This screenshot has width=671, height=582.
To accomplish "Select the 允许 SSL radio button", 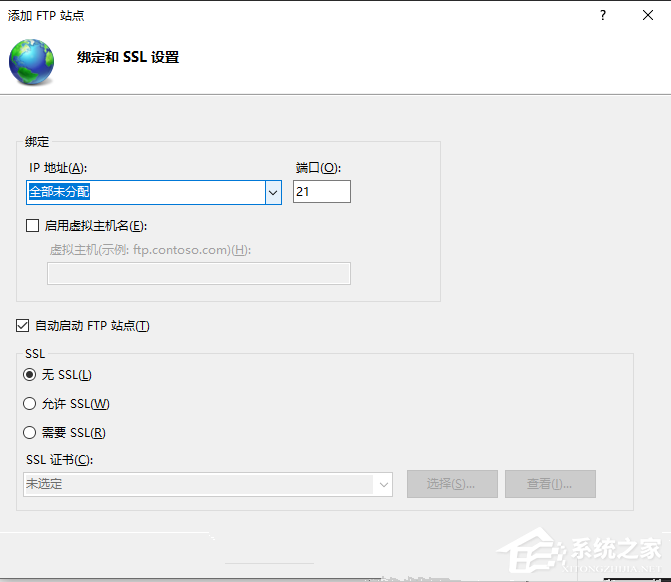I will (x=30, y=404).
